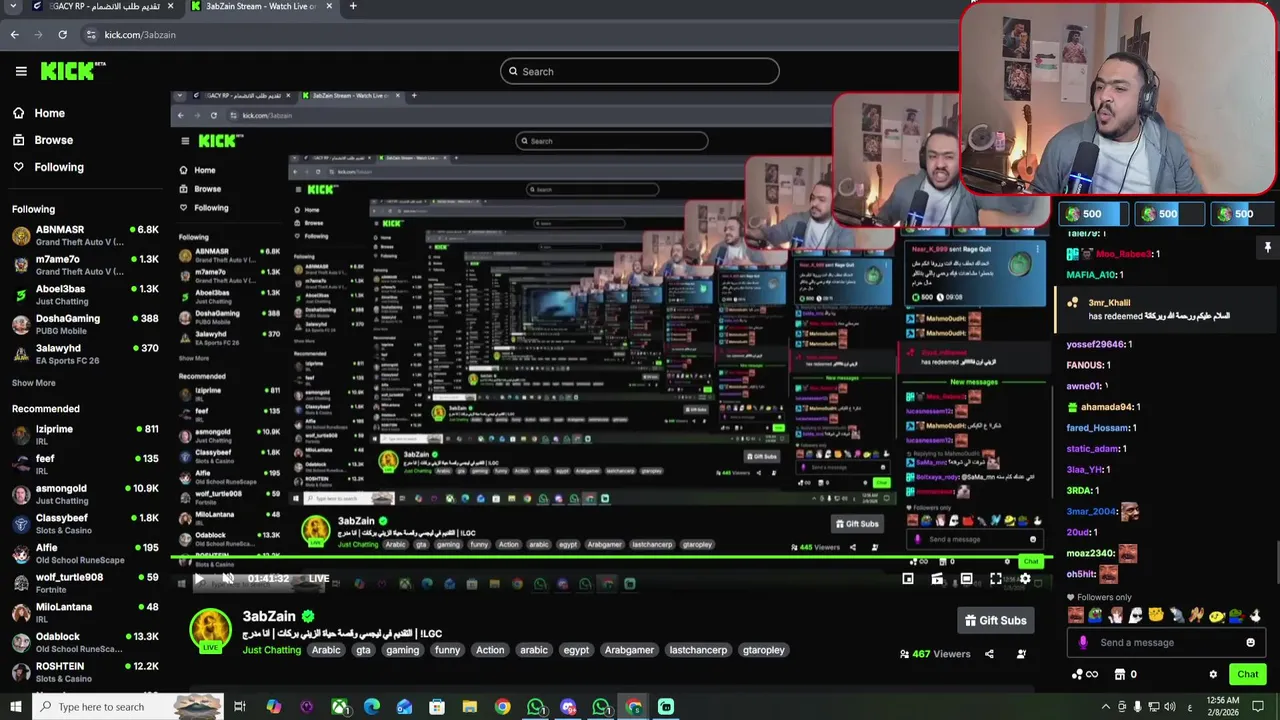Jump to LIVE in player
Viewport: 1280px width, 720px height.
319,578
